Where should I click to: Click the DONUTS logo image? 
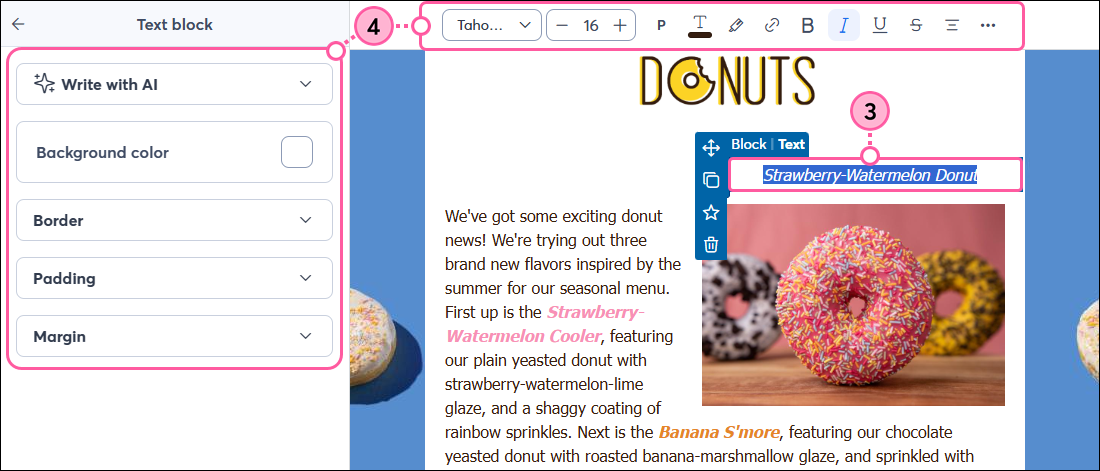tap(727, 81)
